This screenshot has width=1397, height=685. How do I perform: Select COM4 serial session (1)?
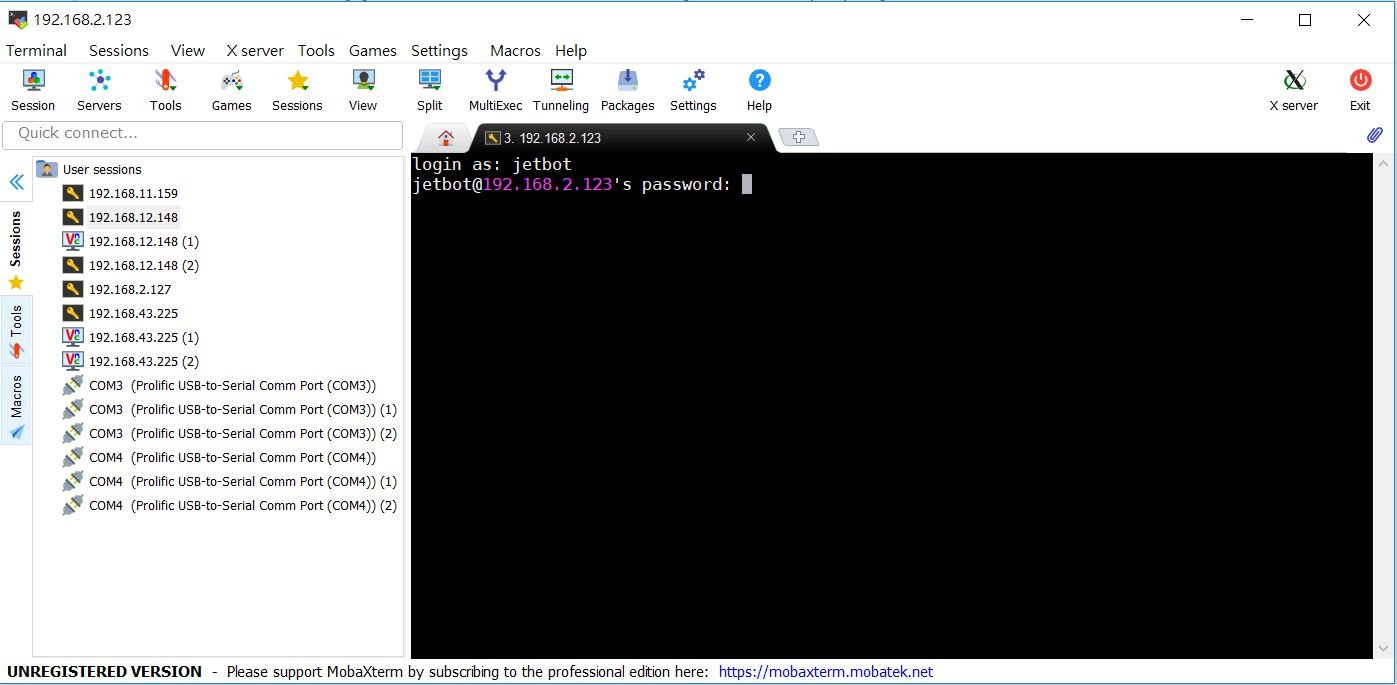230,481
